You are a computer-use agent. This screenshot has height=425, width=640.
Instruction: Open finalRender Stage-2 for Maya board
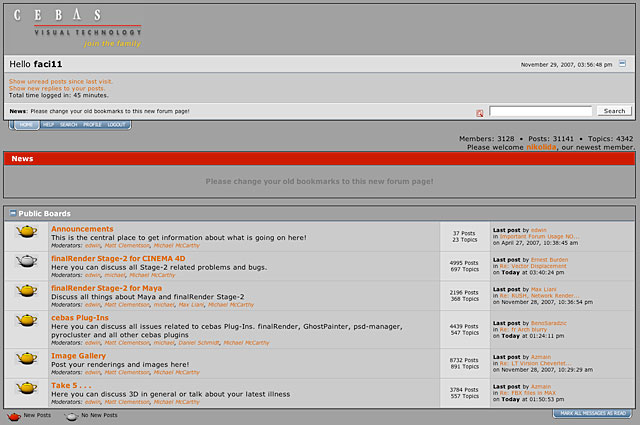[107, 288]
